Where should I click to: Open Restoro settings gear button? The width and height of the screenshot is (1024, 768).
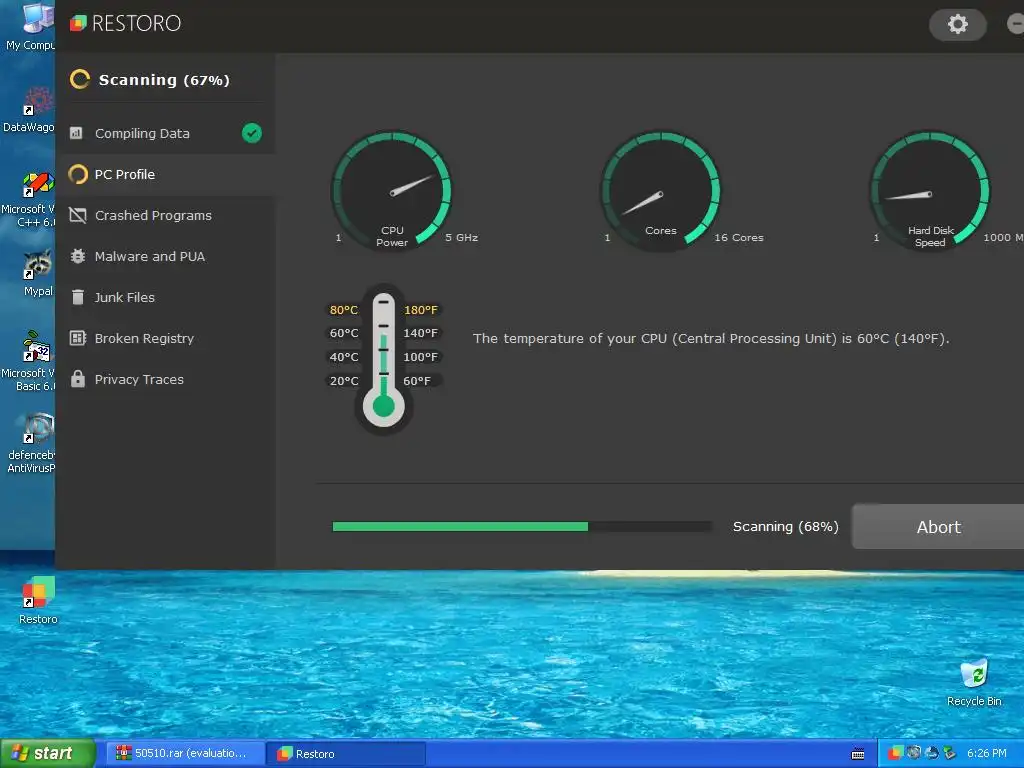click(x=957, y=25)
